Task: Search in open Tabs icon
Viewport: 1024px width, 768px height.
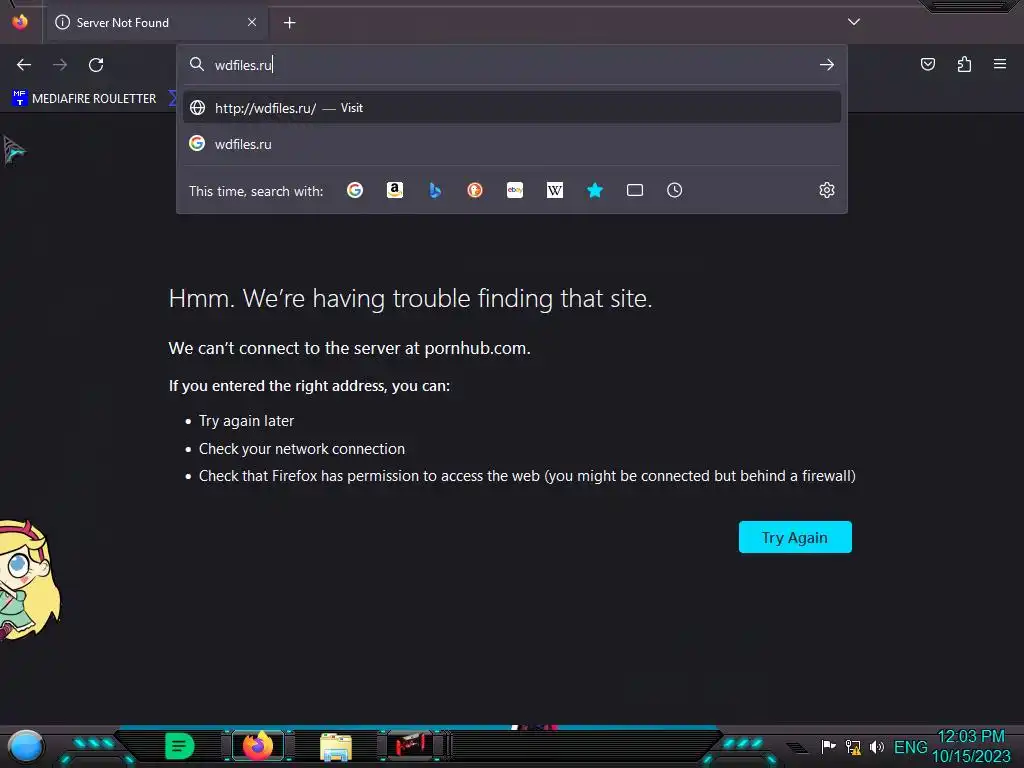Action: 635,190
